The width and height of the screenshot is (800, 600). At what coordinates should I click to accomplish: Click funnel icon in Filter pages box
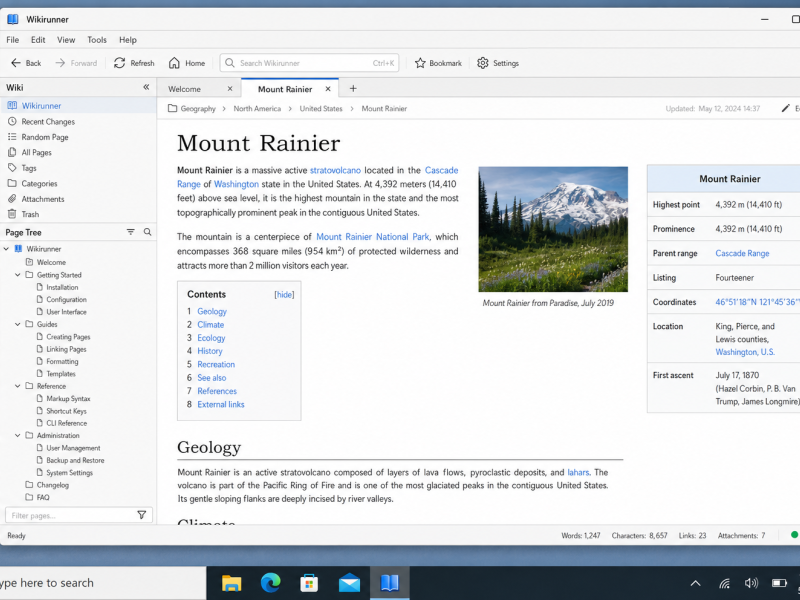[142, 515]
